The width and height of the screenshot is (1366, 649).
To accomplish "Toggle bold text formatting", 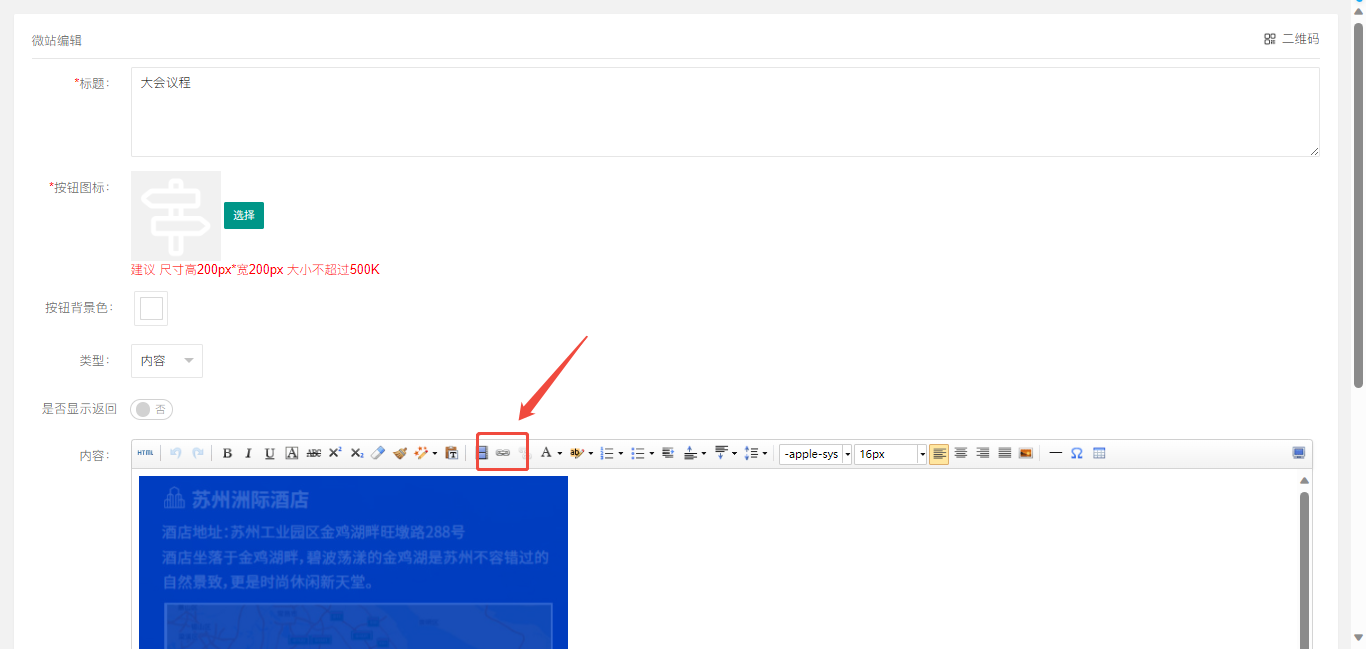I will (227, 454).
